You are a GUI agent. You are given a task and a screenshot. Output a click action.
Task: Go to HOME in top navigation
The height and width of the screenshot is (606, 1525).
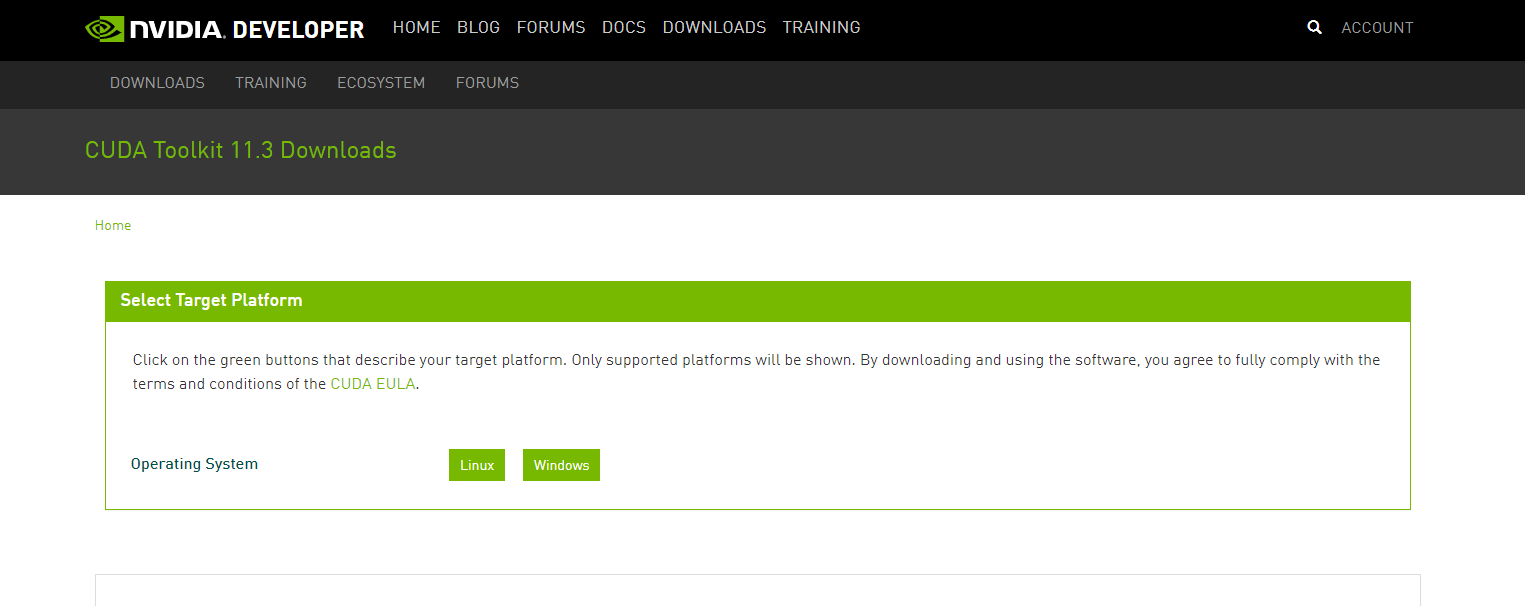(416, 28)
